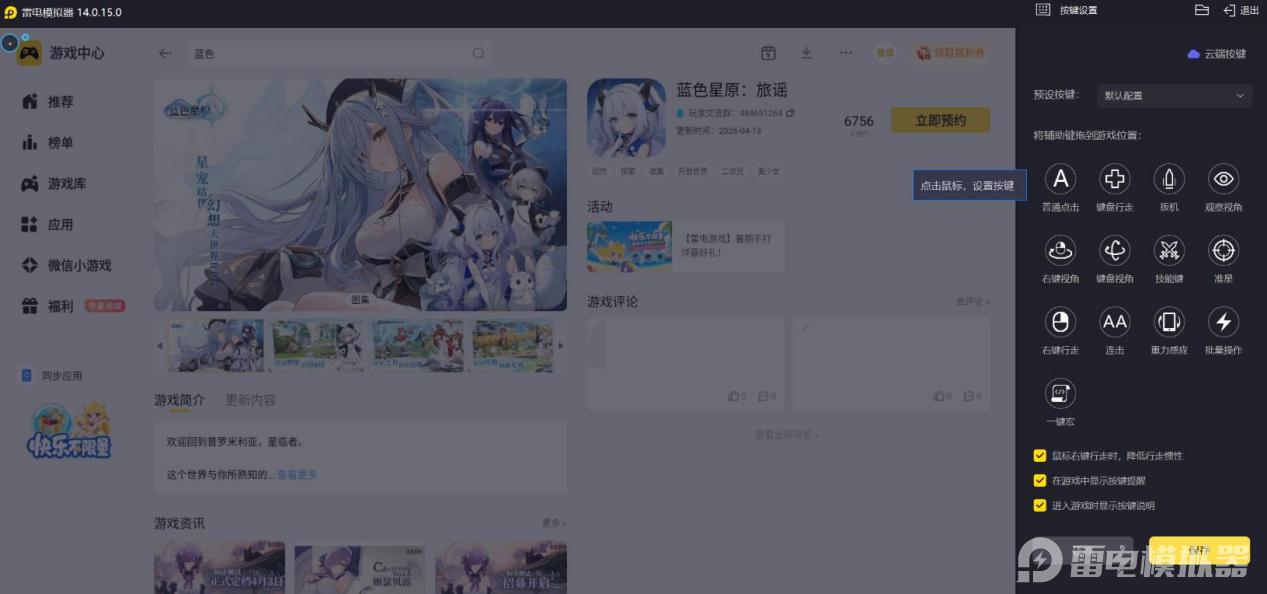Open 游戏库 game library in sidebar

[54, 184]
